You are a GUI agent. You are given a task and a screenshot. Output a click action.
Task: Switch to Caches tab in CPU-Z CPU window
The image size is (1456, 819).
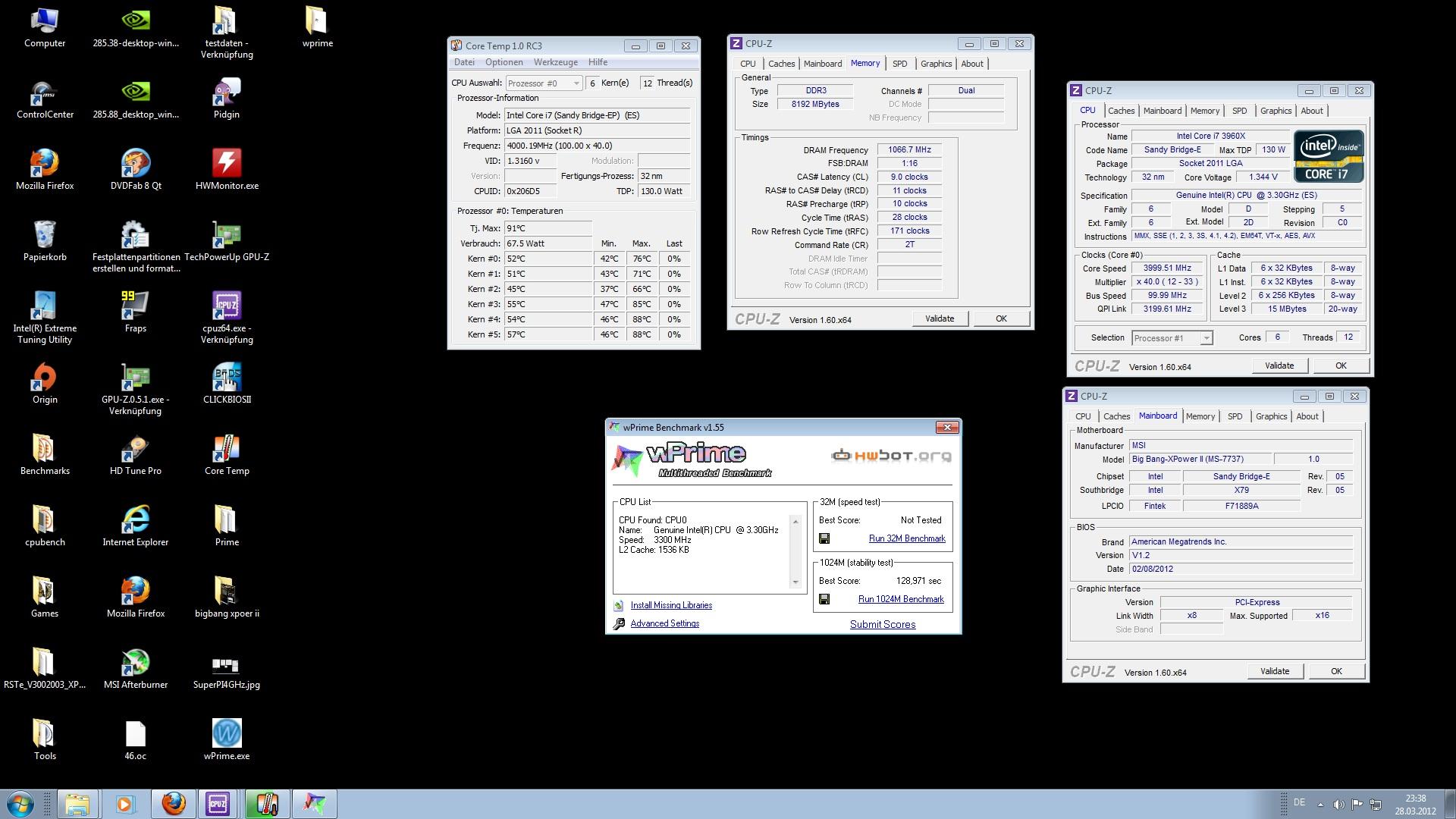tap(1121, 111)
